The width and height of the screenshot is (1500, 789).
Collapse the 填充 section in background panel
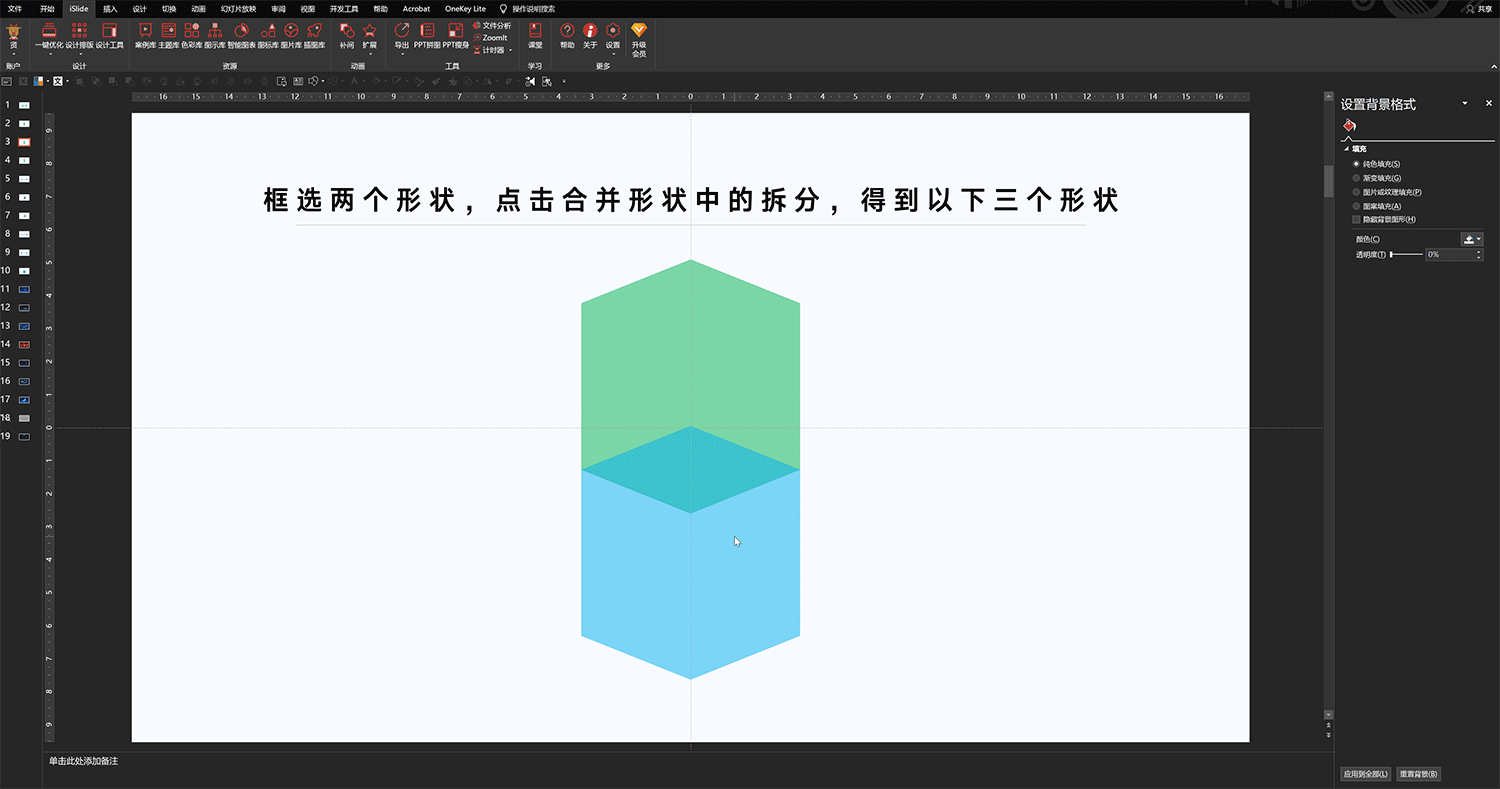[1348, 147]
